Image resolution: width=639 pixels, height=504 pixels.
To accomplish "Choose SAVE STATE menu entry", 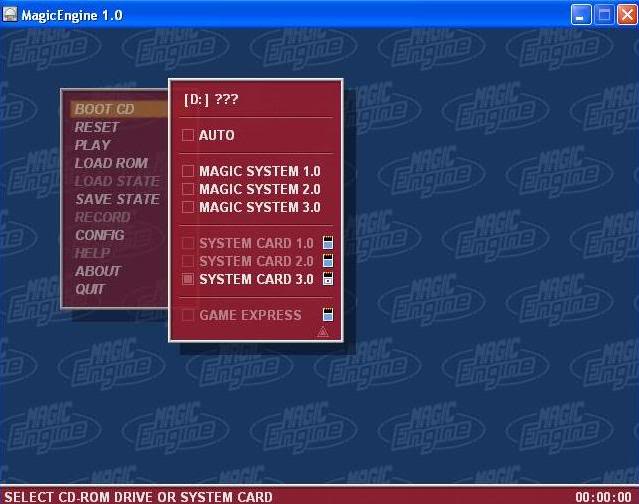I will 117,199.
